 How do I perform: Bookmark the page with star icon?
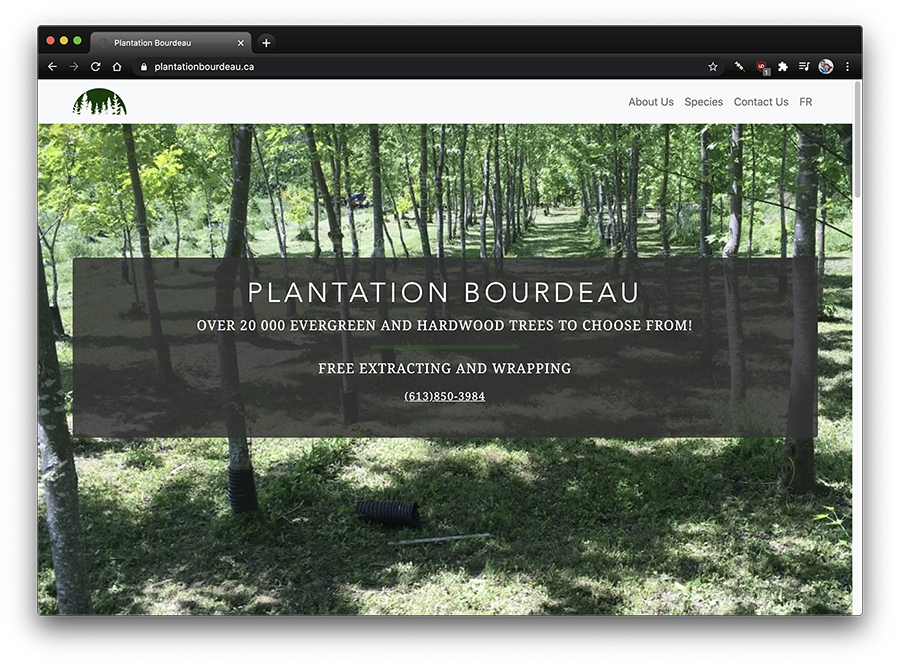[713, 67]
